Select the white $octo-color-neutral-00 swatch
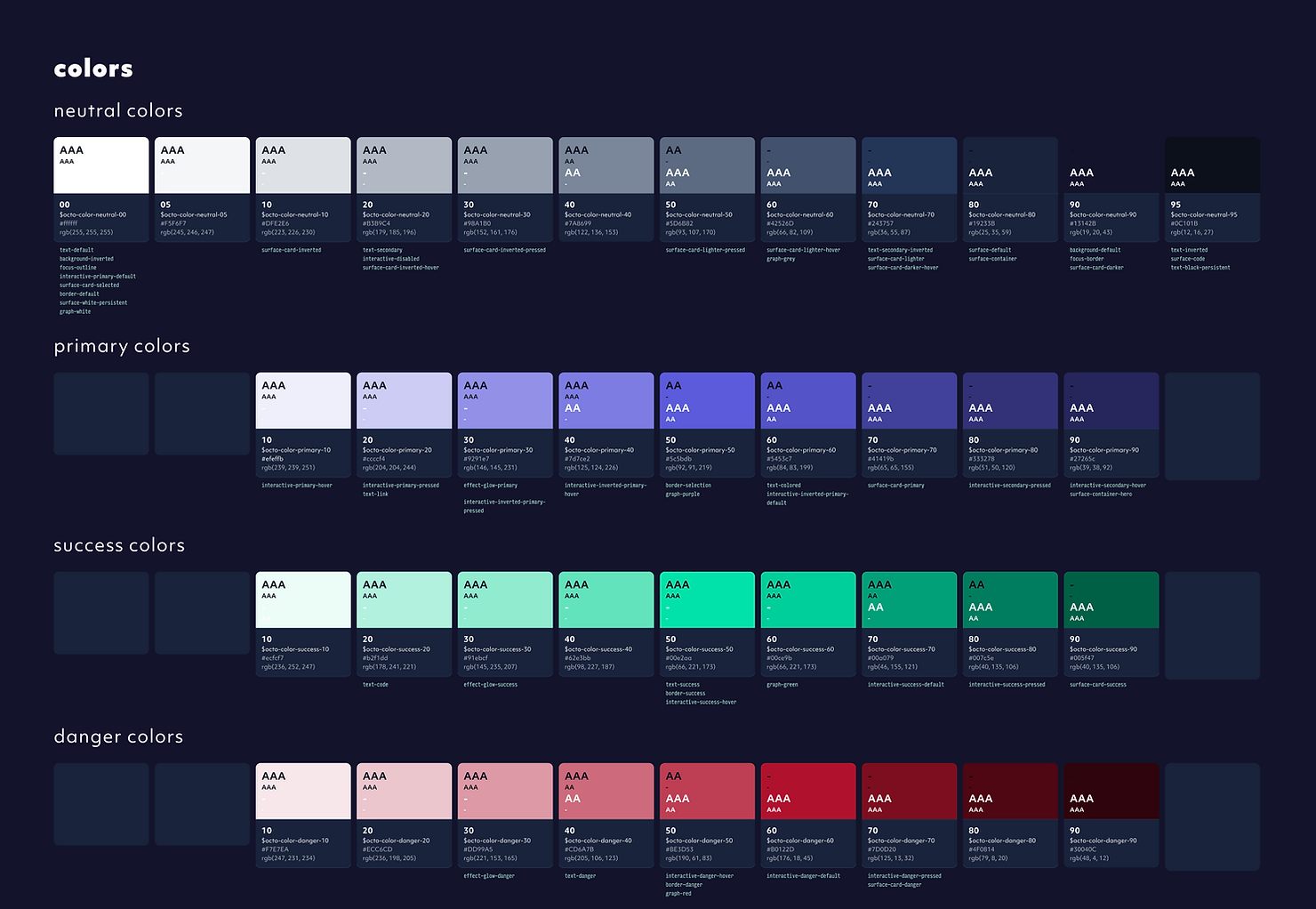1316x909 pixels. click(100, 165)
